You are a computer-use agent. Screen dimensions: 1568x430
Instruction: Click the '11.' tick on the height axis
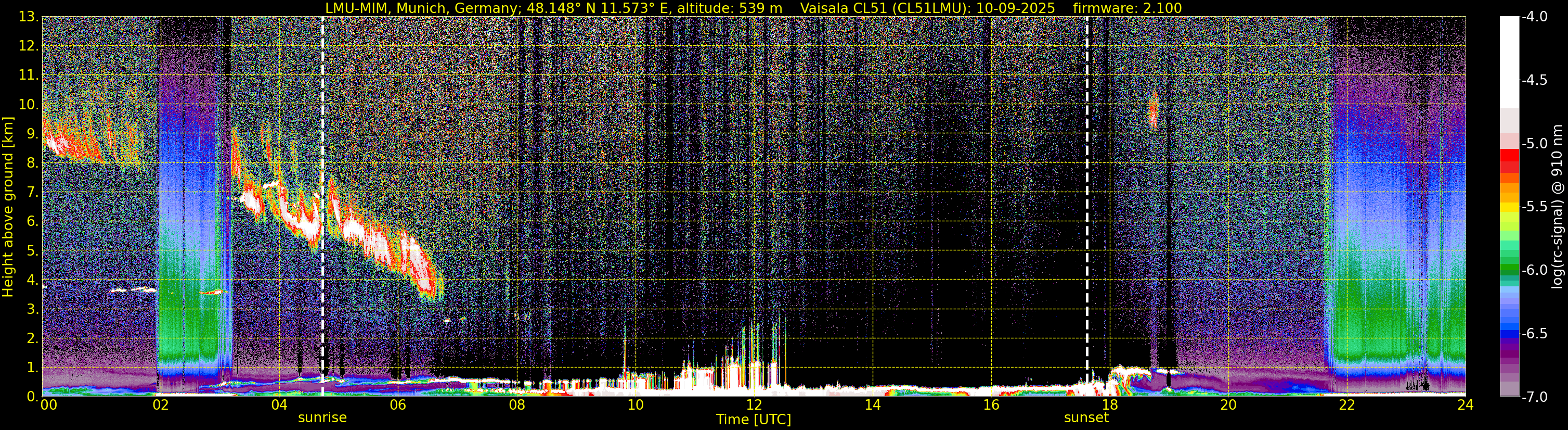click(x=29, y=75)
